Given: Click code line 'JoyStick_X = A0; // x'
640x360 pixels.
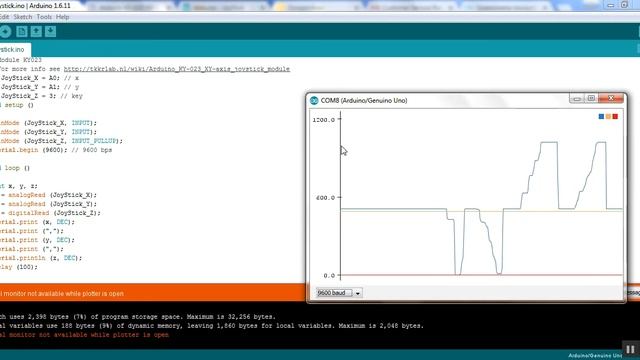Looking at the screenshot, I should pos(40,78).
